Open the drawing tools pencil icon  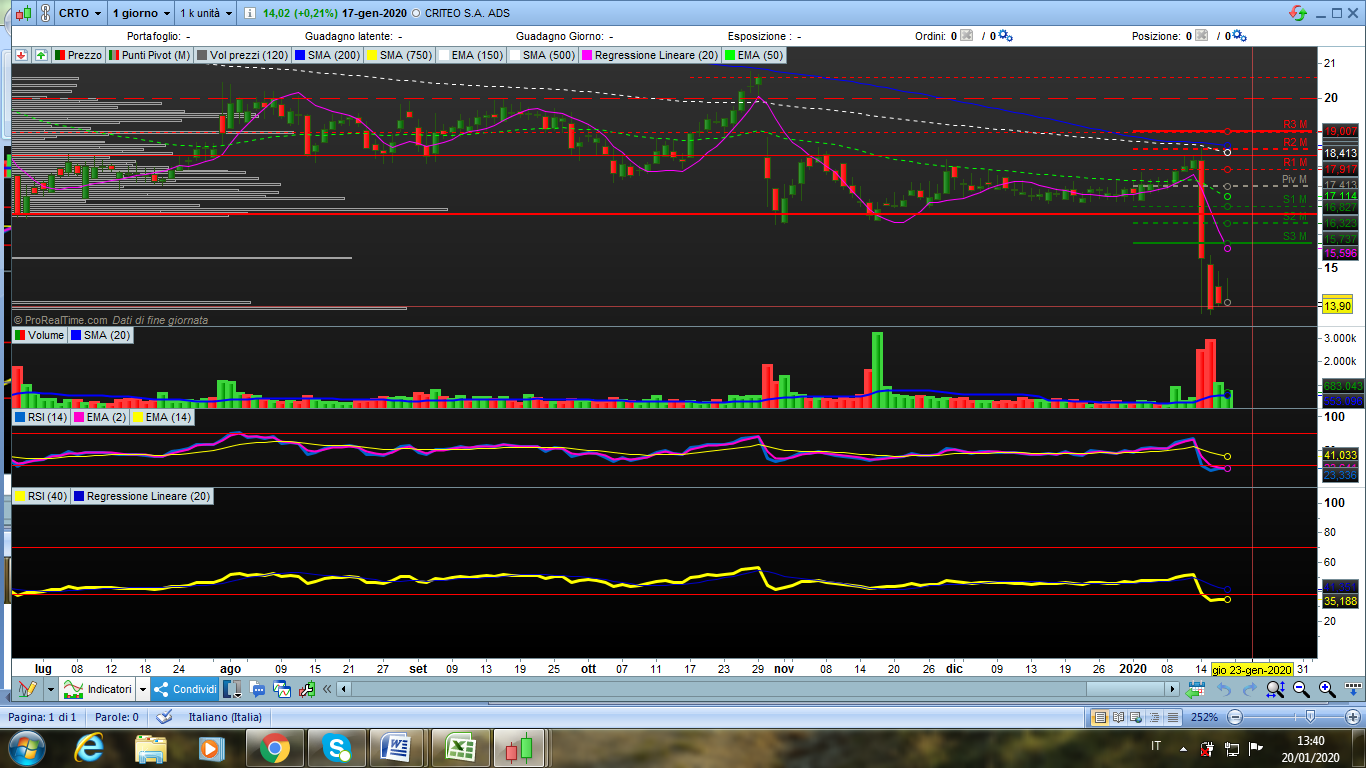tap(27, 689)
